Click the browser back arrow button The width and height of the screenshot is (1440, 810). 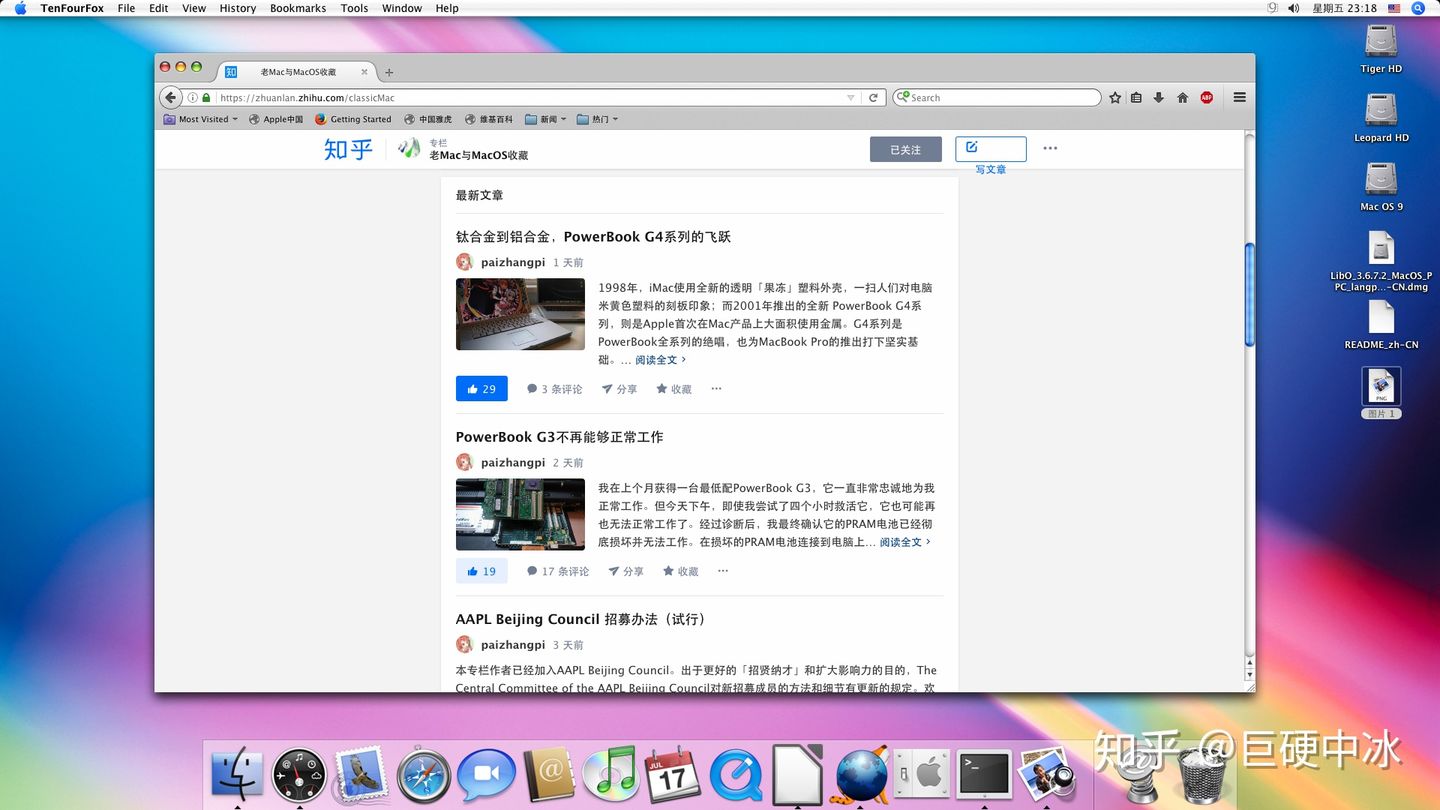pyautogui.click(x=171, y=98)
